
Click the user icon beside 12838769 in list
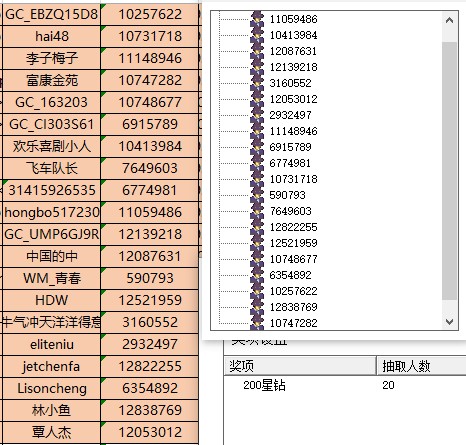pyautogui.click(x=257, y=307)
